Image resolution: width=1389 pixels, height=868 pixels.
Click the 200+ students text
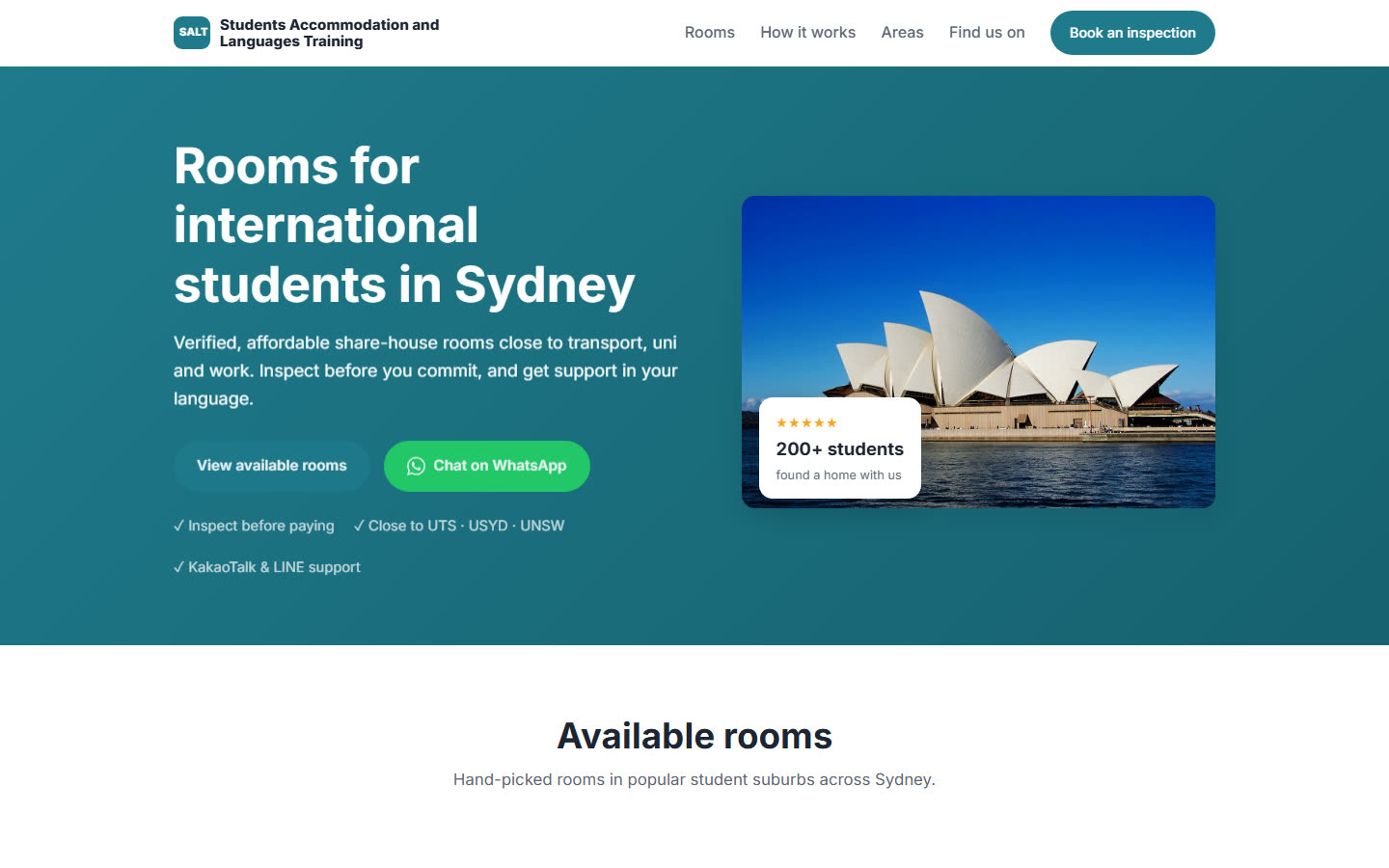[x=839, y=448]
